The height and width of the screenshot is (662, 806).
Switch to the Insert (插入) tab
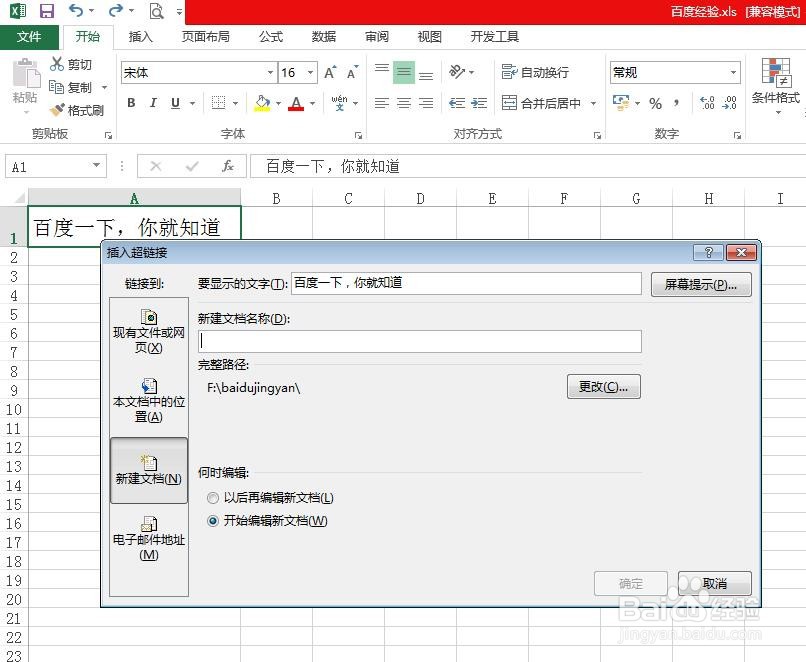pos(140,36)
